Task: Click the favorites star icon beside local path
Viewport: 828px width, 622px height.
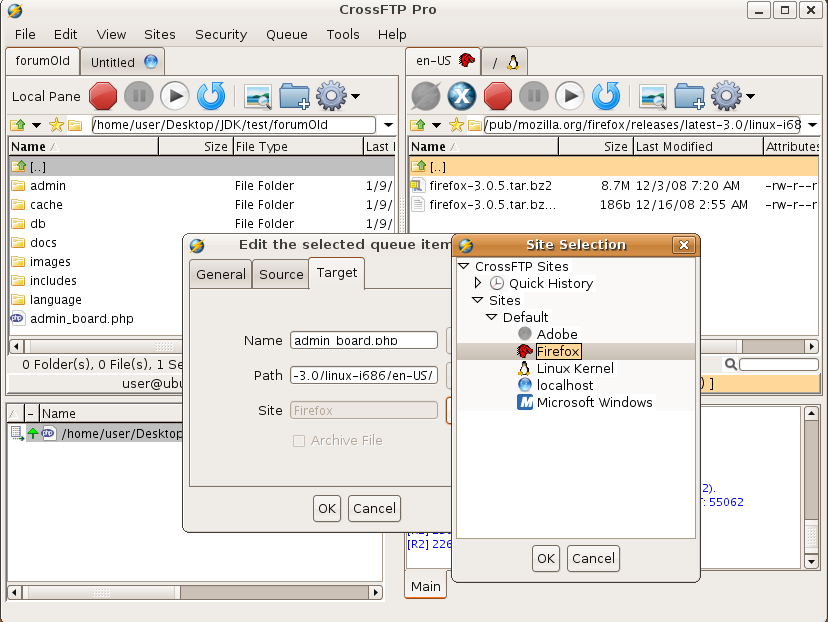Action: (x=56, y=125)
